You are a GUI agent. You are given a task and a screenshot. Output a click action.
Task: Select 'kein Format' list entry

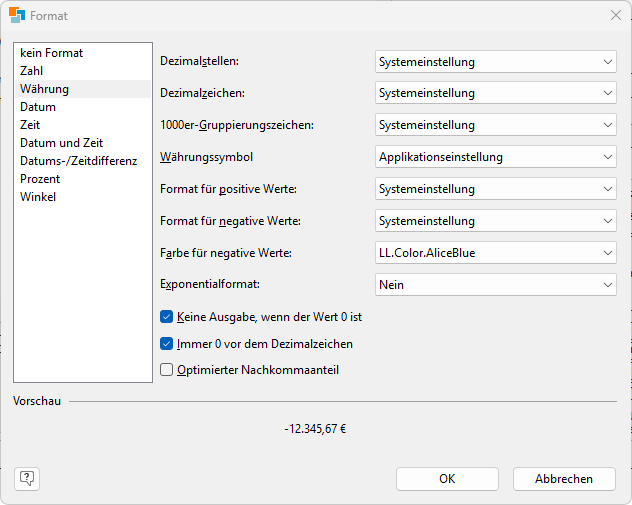click(x=51, y=53)
